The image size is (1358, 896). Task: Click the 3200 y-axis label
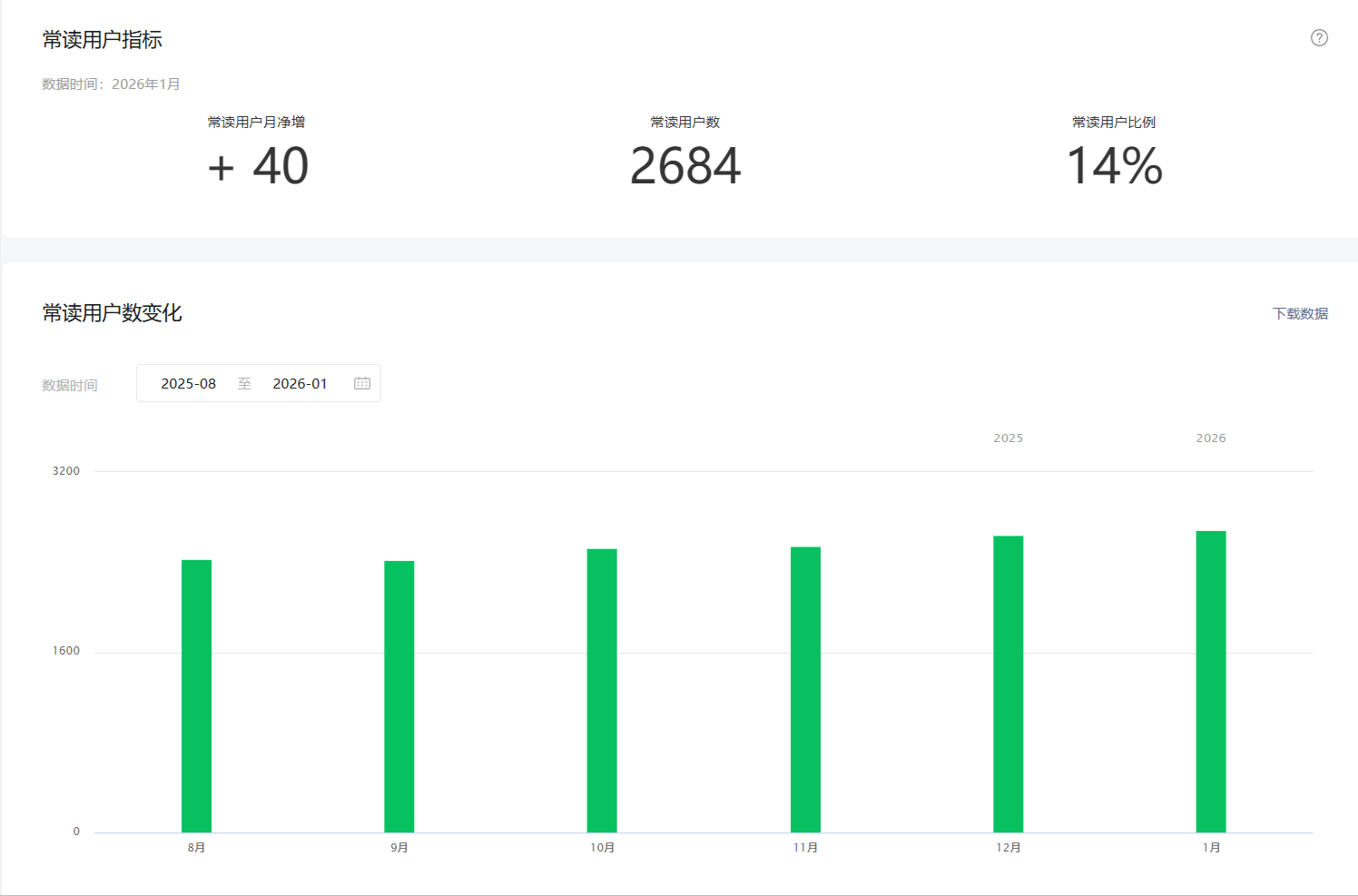[x=66, y=471]
